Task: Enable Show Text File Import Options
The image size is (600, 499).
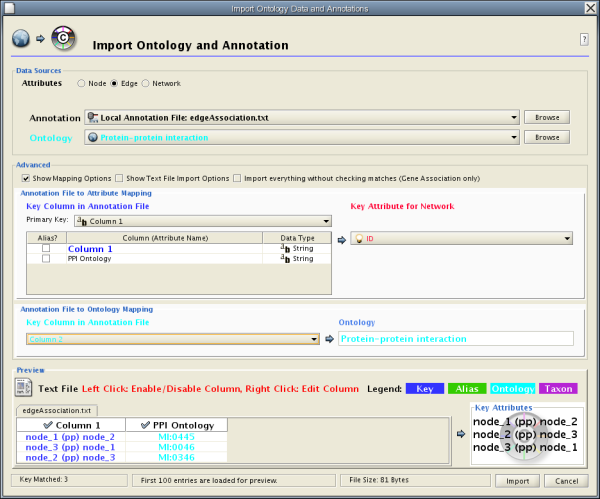Action: [119, 178]
